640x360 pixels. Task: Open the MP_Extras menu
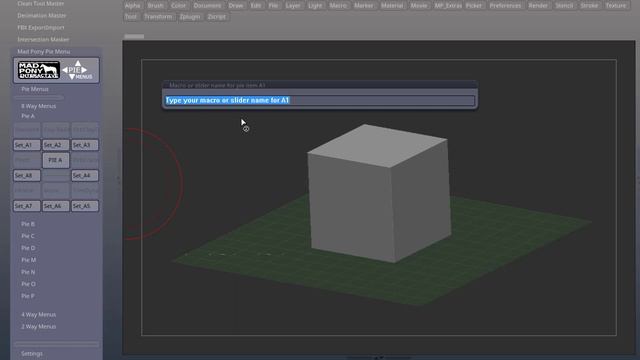448,6
